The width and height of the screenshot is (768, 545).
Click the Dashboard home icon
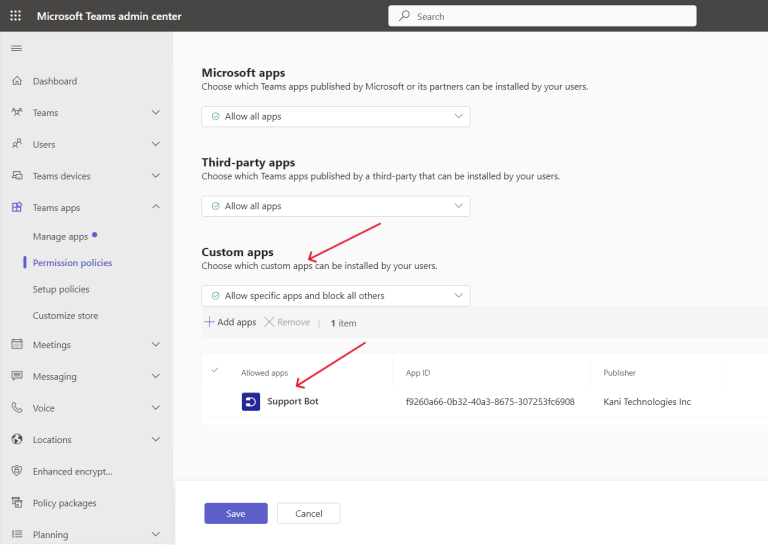(17, 81)
